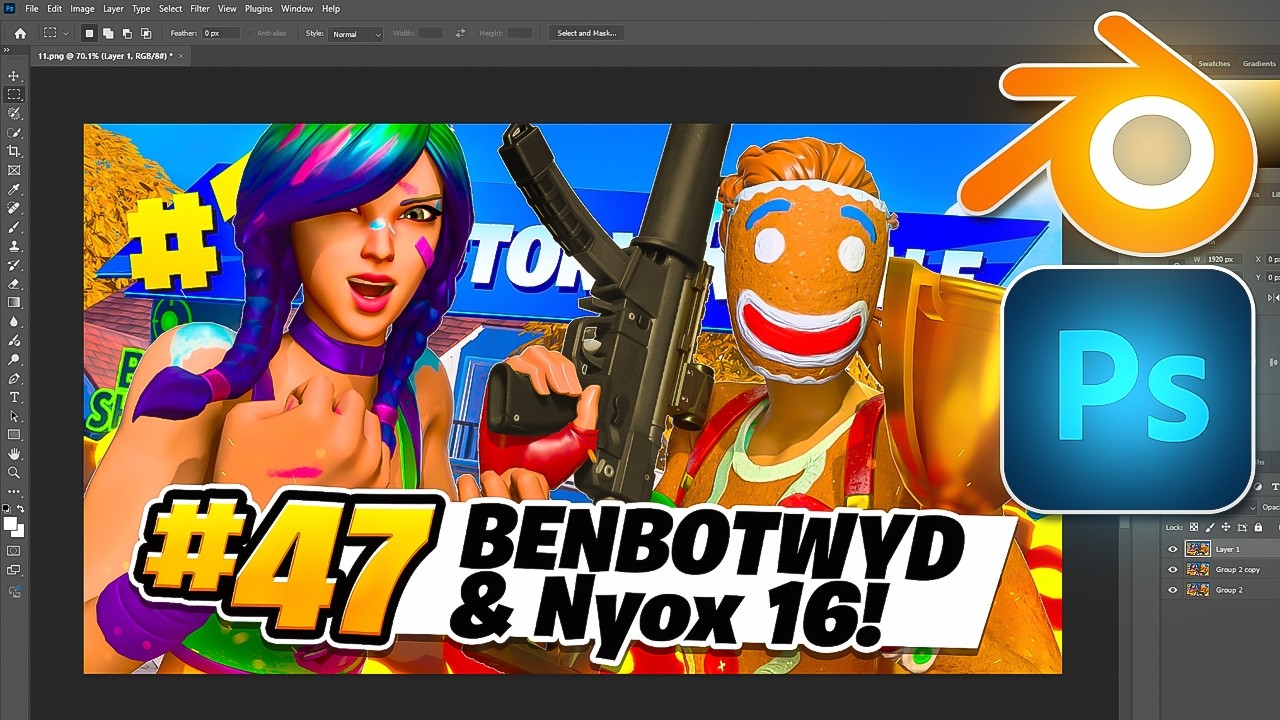Hide the Layer 1 layer
1280x720 pixels.
tap(1173, 549)
